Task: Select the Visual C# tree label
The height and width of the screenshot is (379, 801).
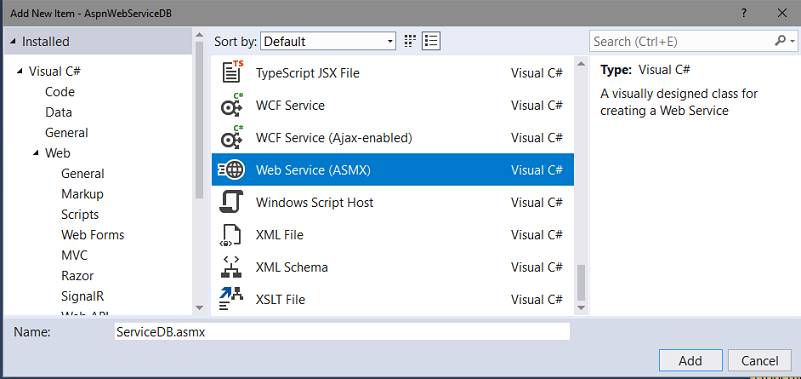Action: pyautogui.click(x=55, y=72)
